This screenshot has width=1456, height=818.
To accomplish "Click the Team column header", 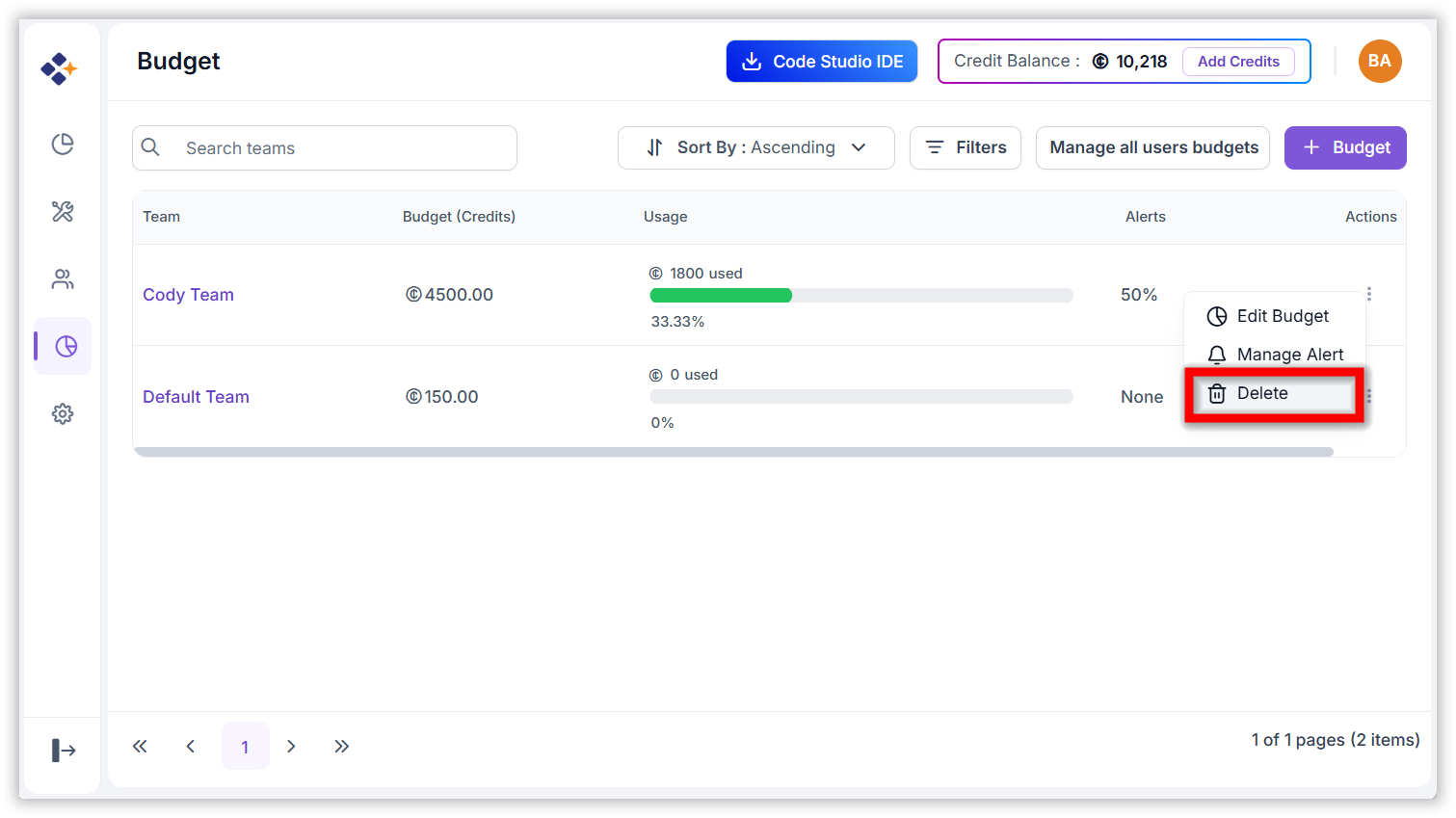I will [161, 217].
